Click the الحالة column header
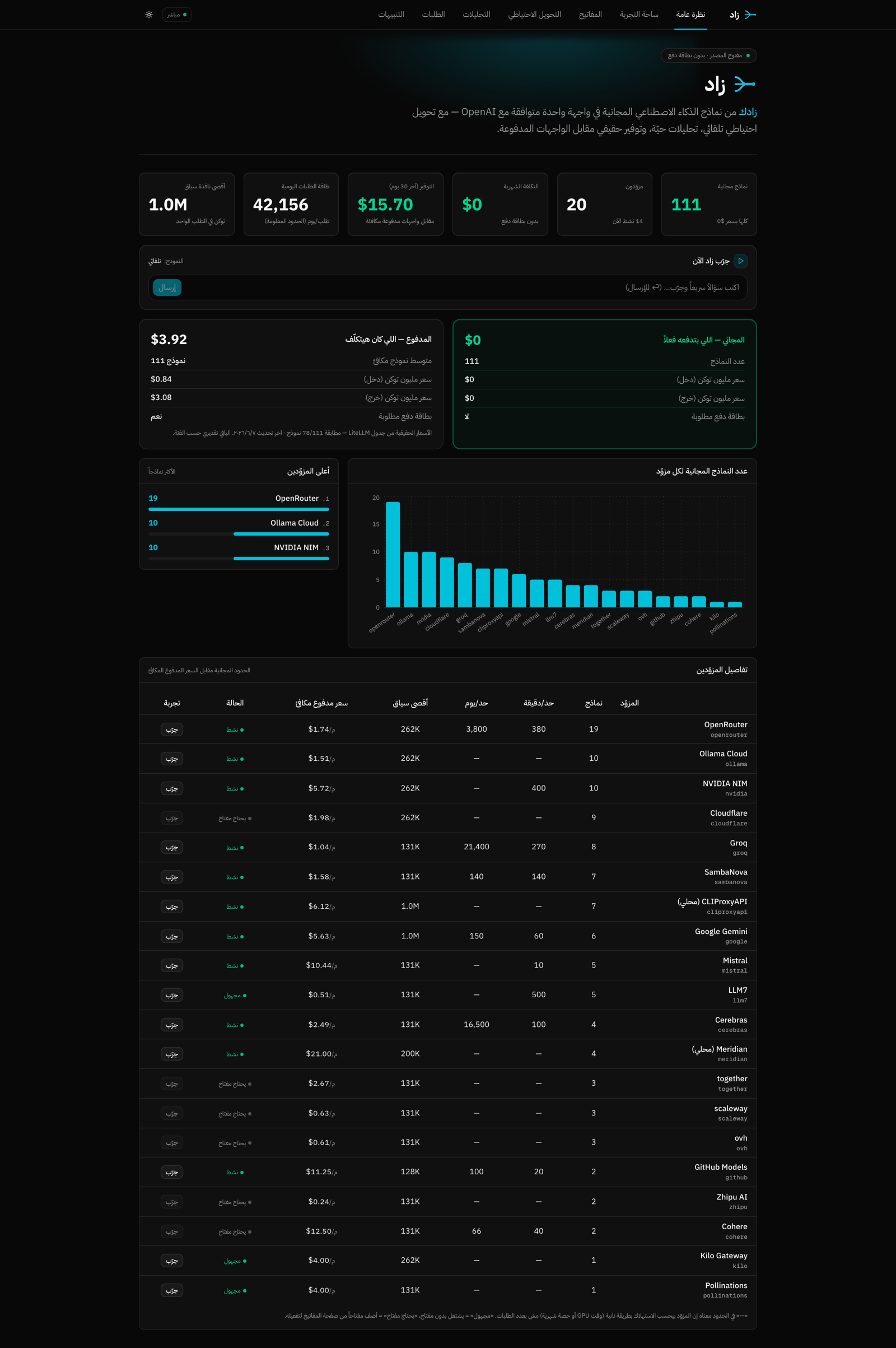The height and width of the screenshot is (1348, 896). click(x=235, y=703)
